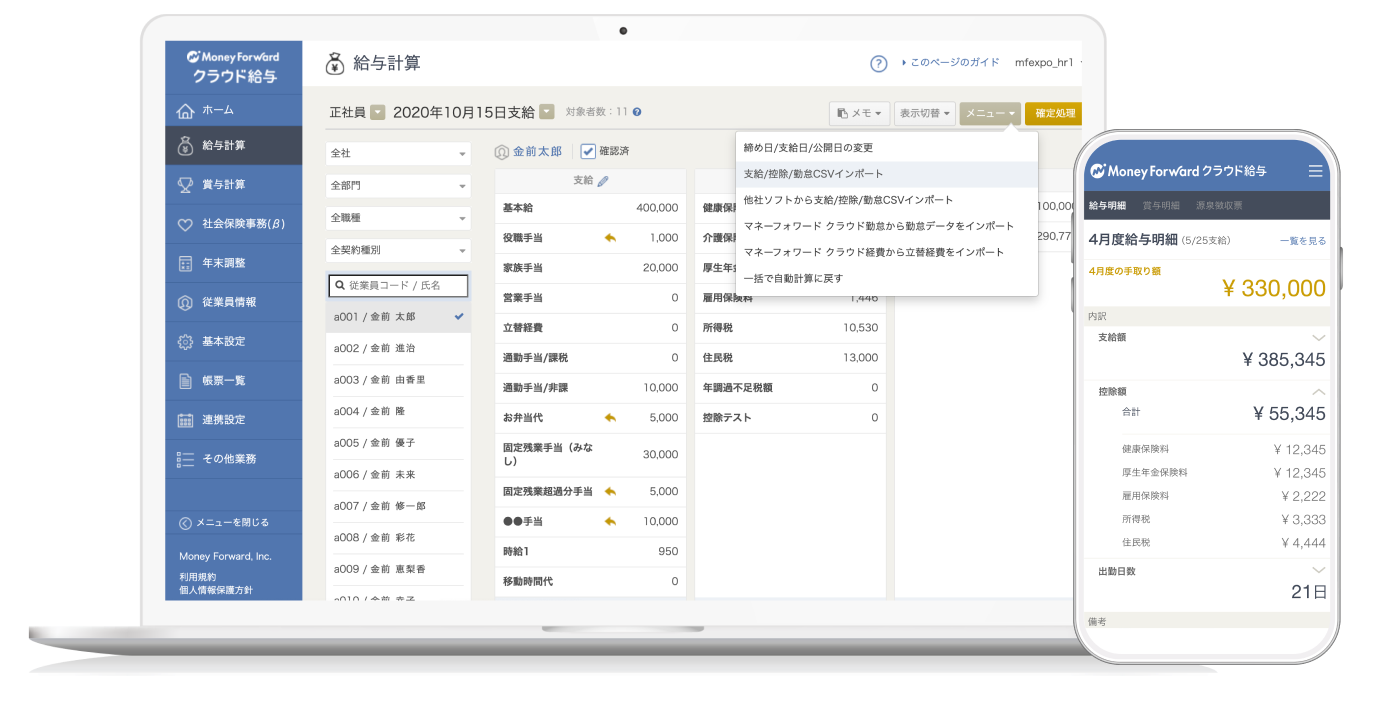The height and width of the screenshot is (705, 1384).
Task: Open the phone hamburger menu icon
Action: [x=1315, y=172]
